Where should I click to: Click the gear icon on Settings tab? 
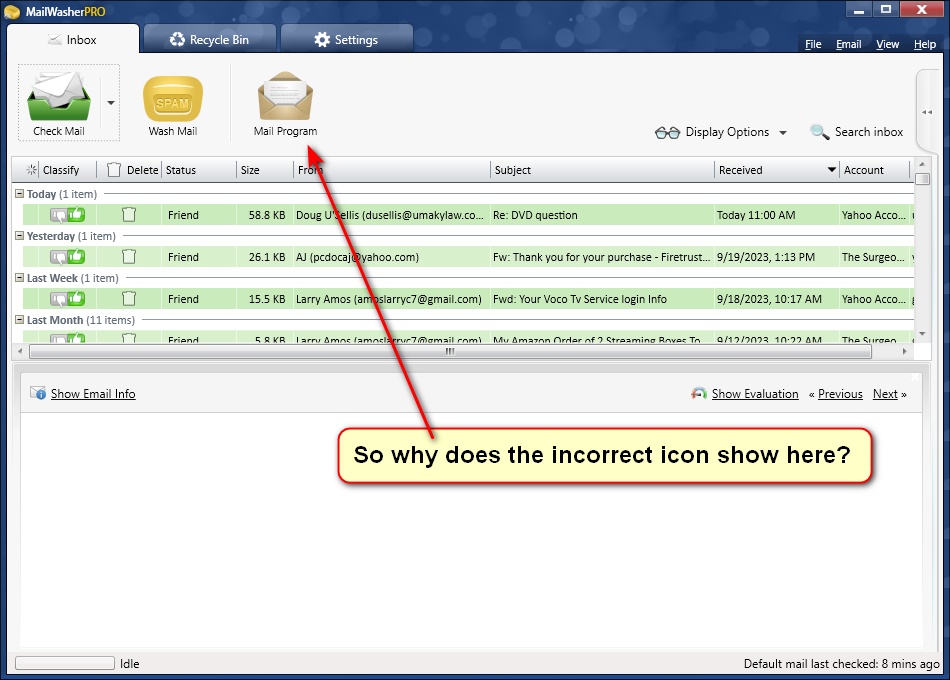tap(322, 39)
